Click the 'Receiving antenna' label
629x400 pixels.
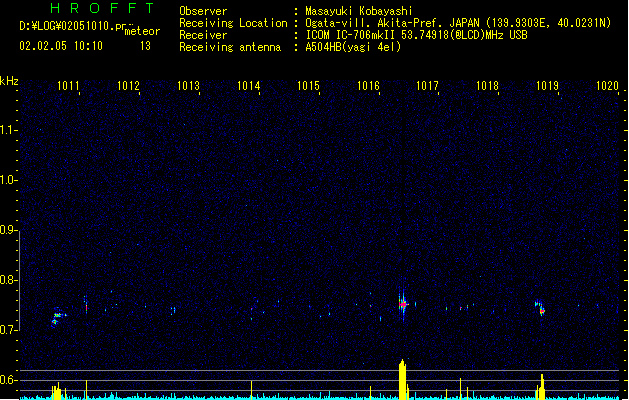[x=230, y=47]
